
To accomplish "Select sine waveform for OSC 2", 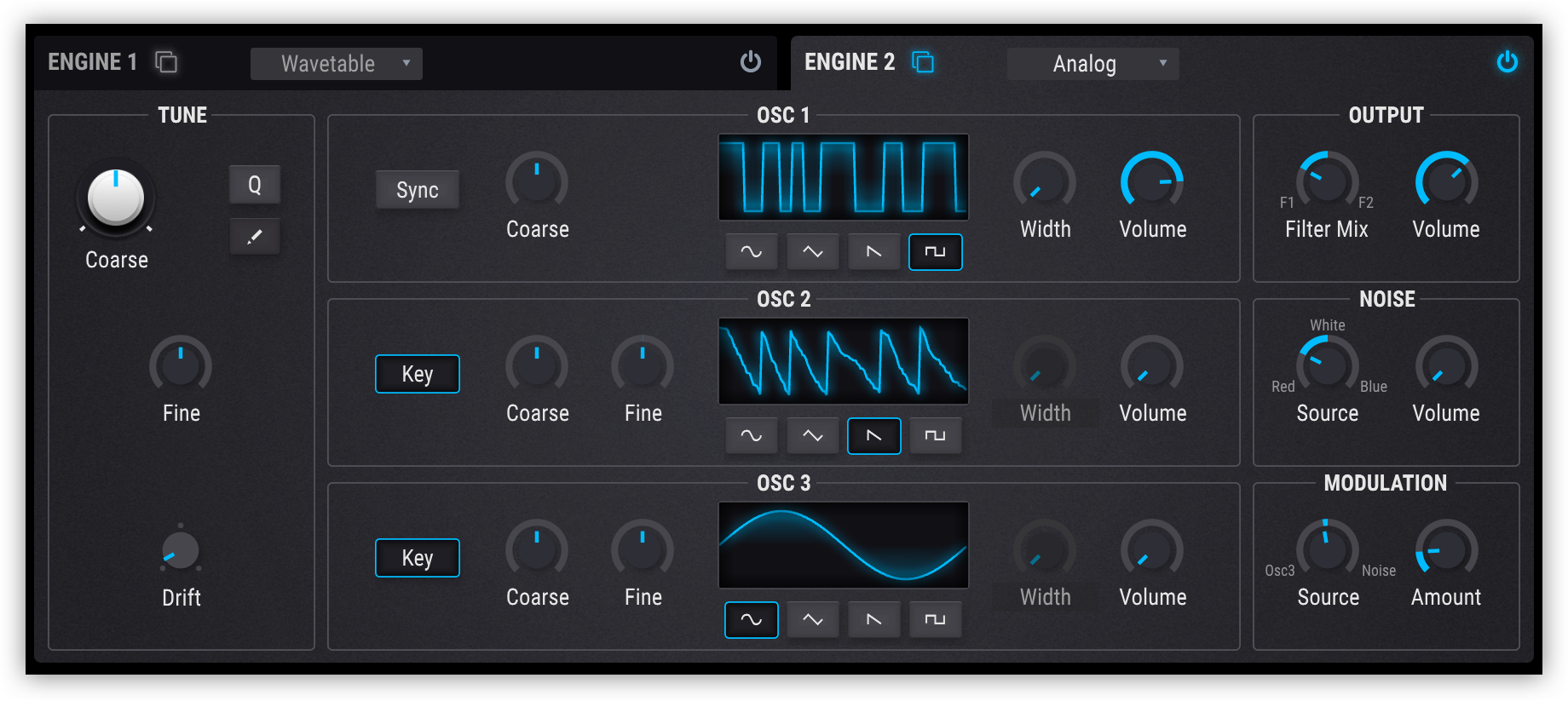I will tap(752, 435).
